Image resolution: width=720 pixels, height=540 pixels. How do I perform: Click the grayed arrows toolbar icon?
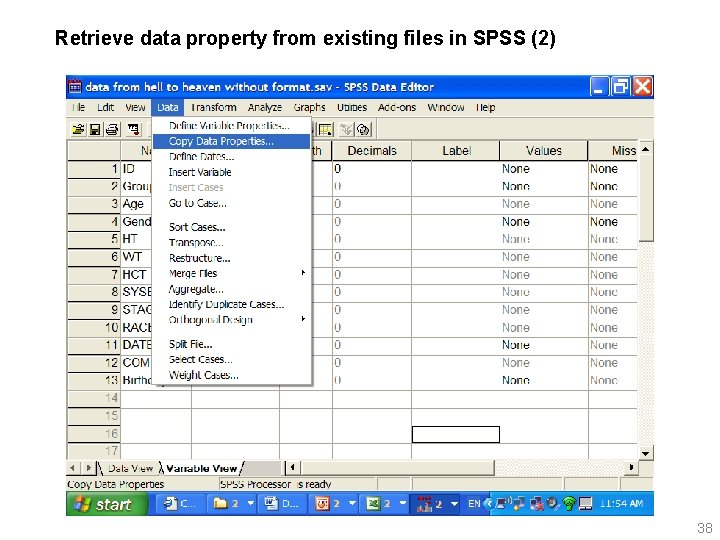point(347,130)
